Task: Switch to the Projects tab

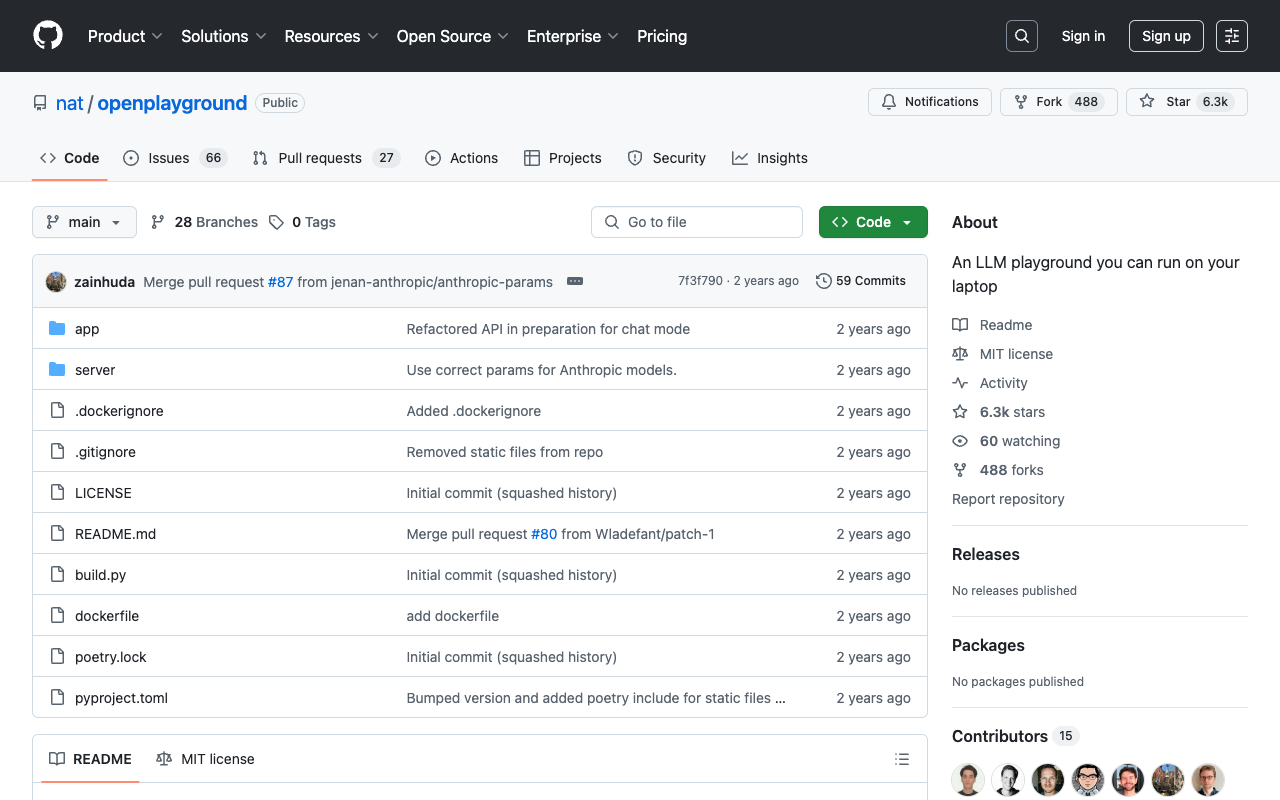Action: point(562,158)
